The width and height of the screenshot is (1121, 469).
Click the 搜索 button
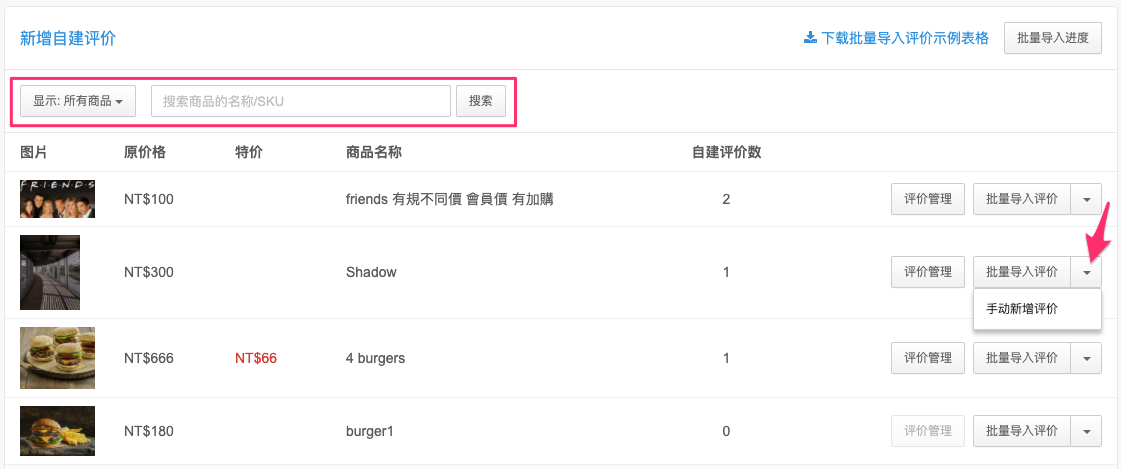(x=480, y=101)
